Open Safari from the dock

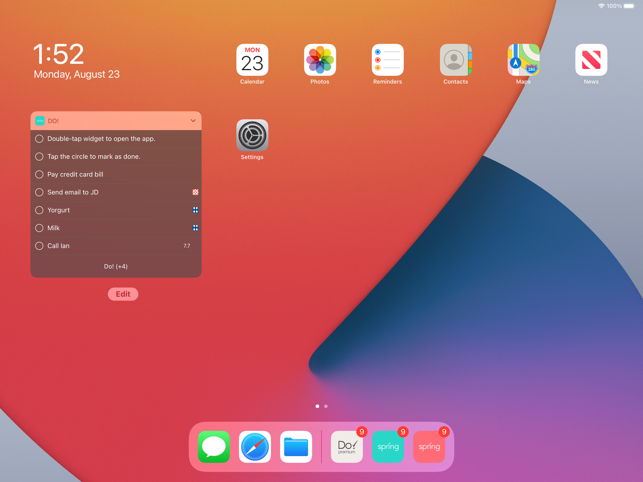(x=255, y=447)
